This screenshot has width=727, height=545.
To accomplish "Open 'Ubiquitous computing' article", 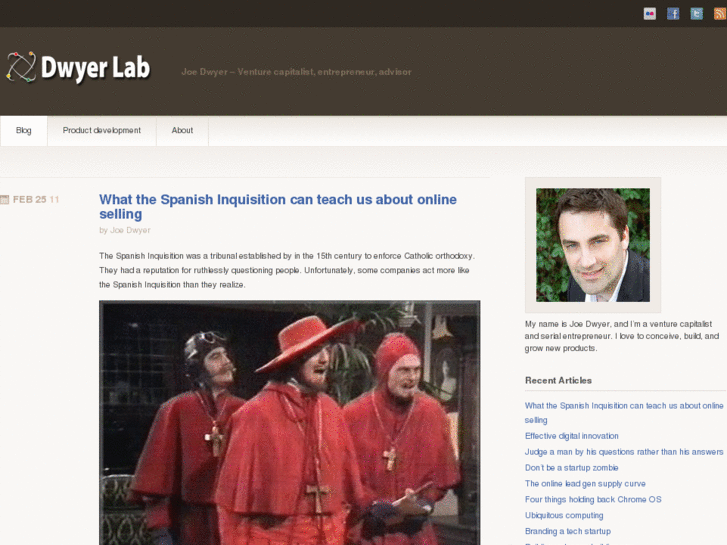I will pos(564,515).
